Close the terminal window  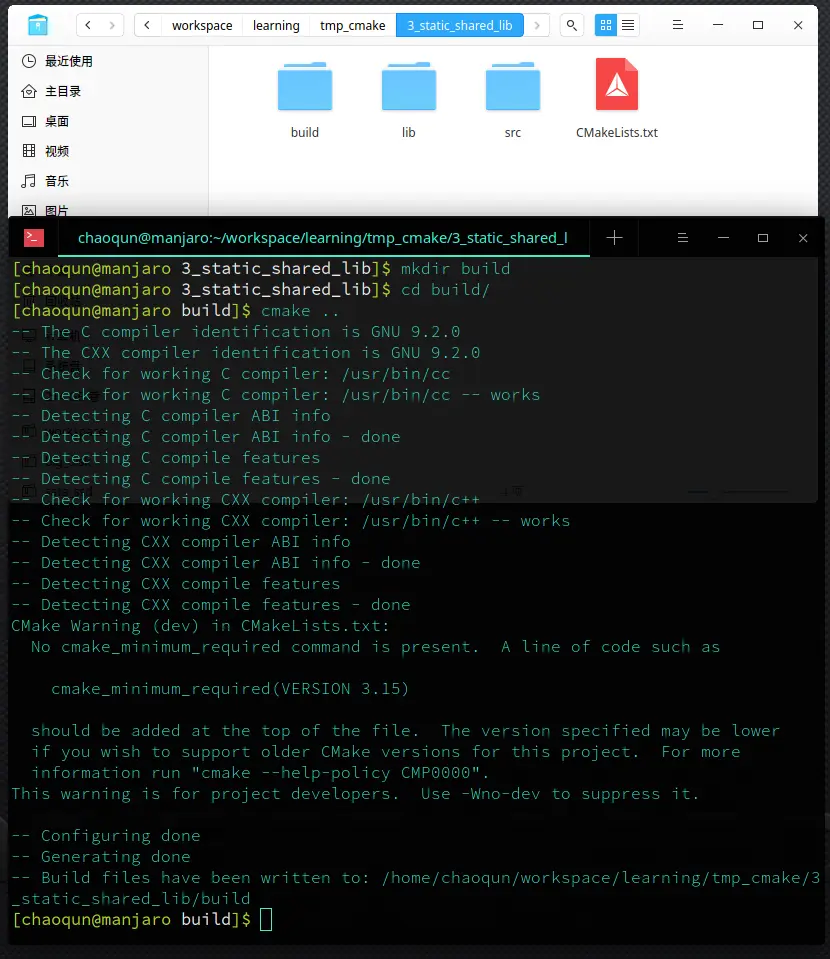tap(803, 238)
